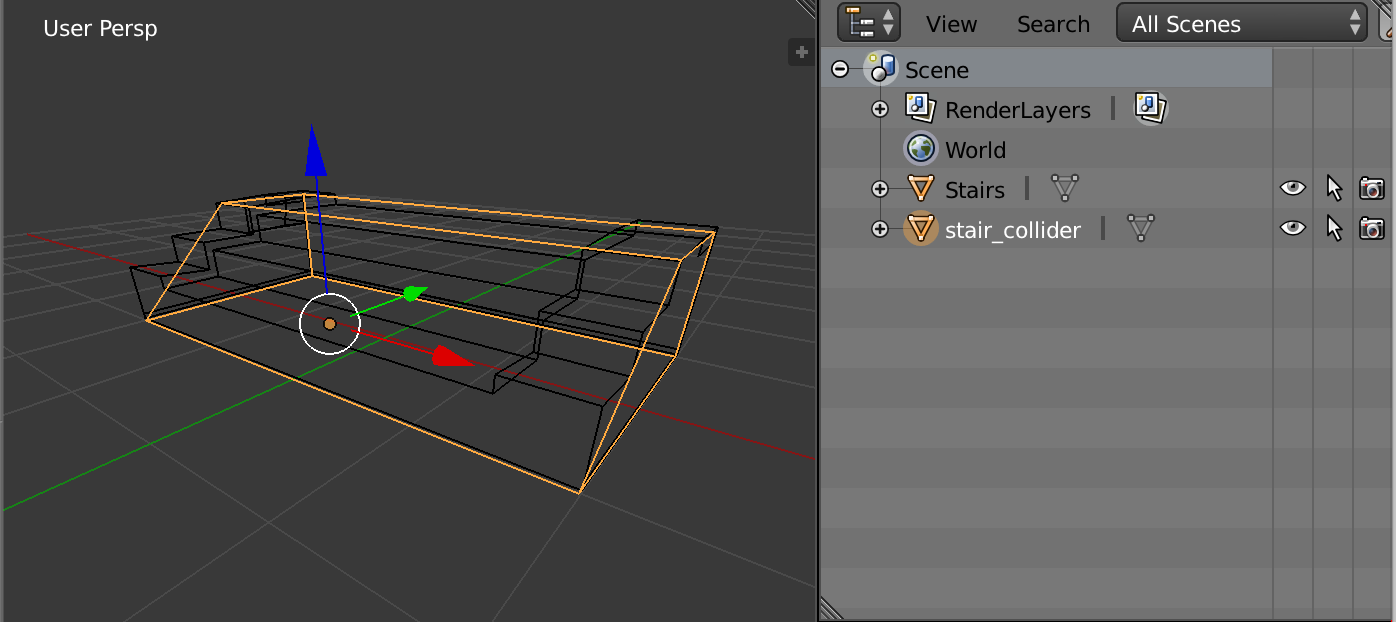The height and width of the screenshot is (622, 1396).
Task: Toggle camera render restriction for stair_collider
Action: tap(1371, 228)
